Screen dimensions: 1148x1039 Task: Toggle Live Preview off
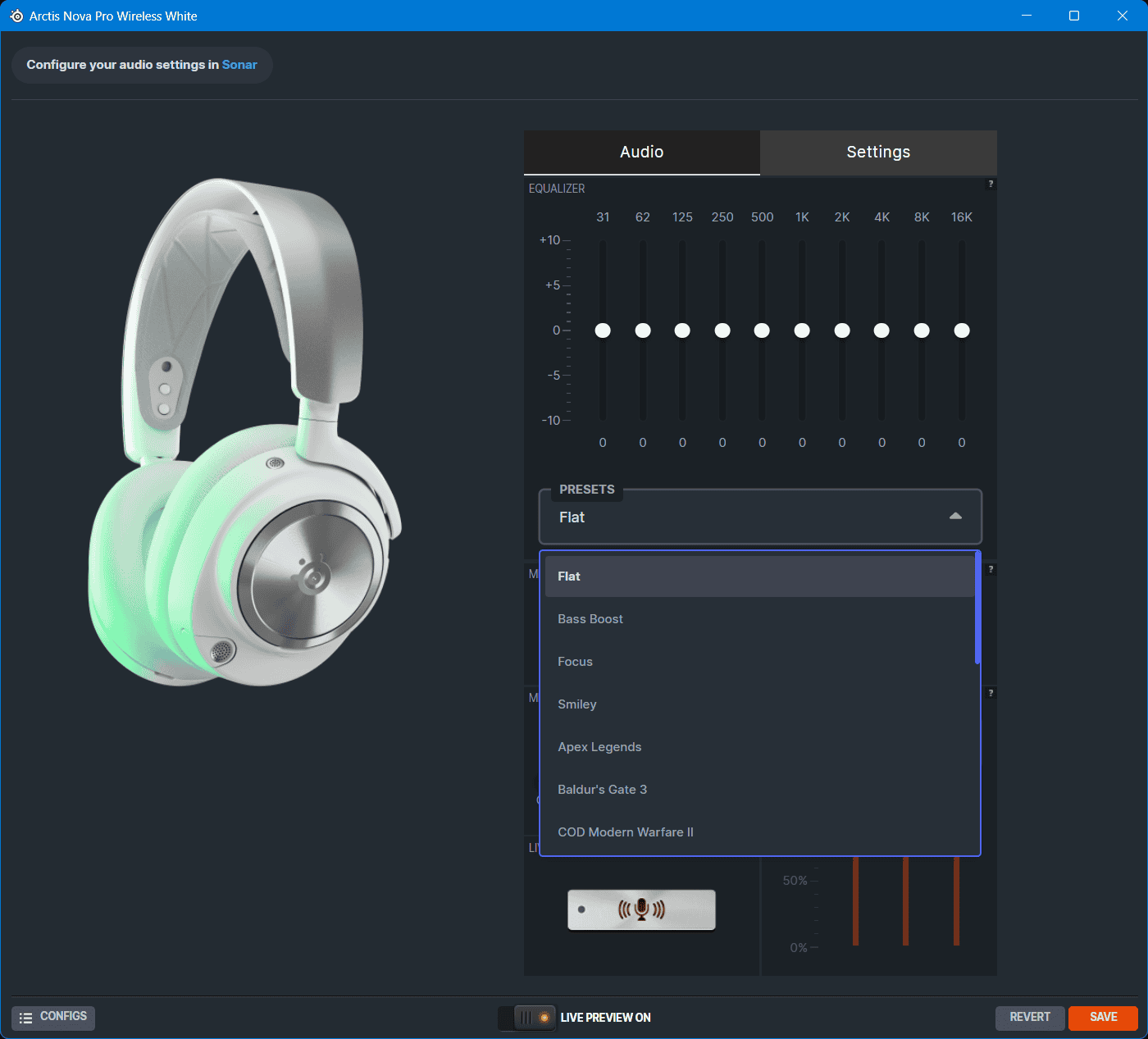pyautogui.click(x=526, y=1017)
